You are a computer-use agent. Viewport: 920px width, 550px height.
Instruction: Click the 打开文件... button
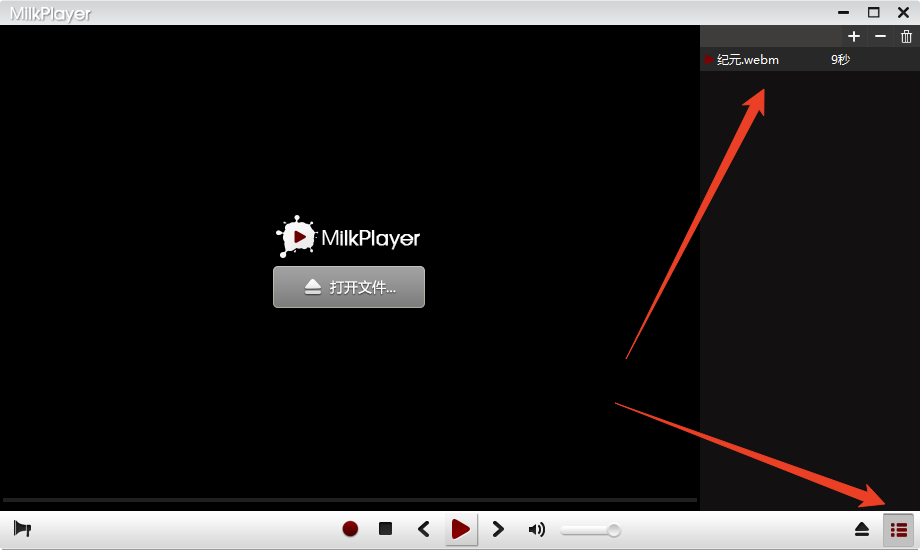pyautogui.click(x=349, y=287)
